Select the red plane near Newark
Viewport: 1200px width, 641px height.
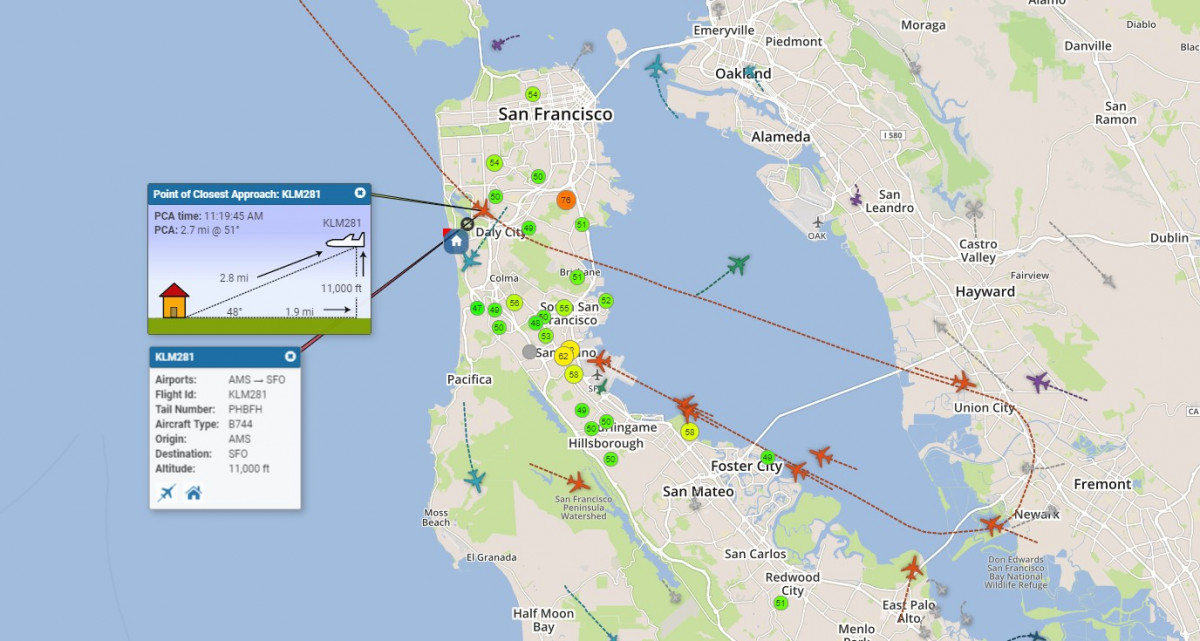[x=993, y=524]
